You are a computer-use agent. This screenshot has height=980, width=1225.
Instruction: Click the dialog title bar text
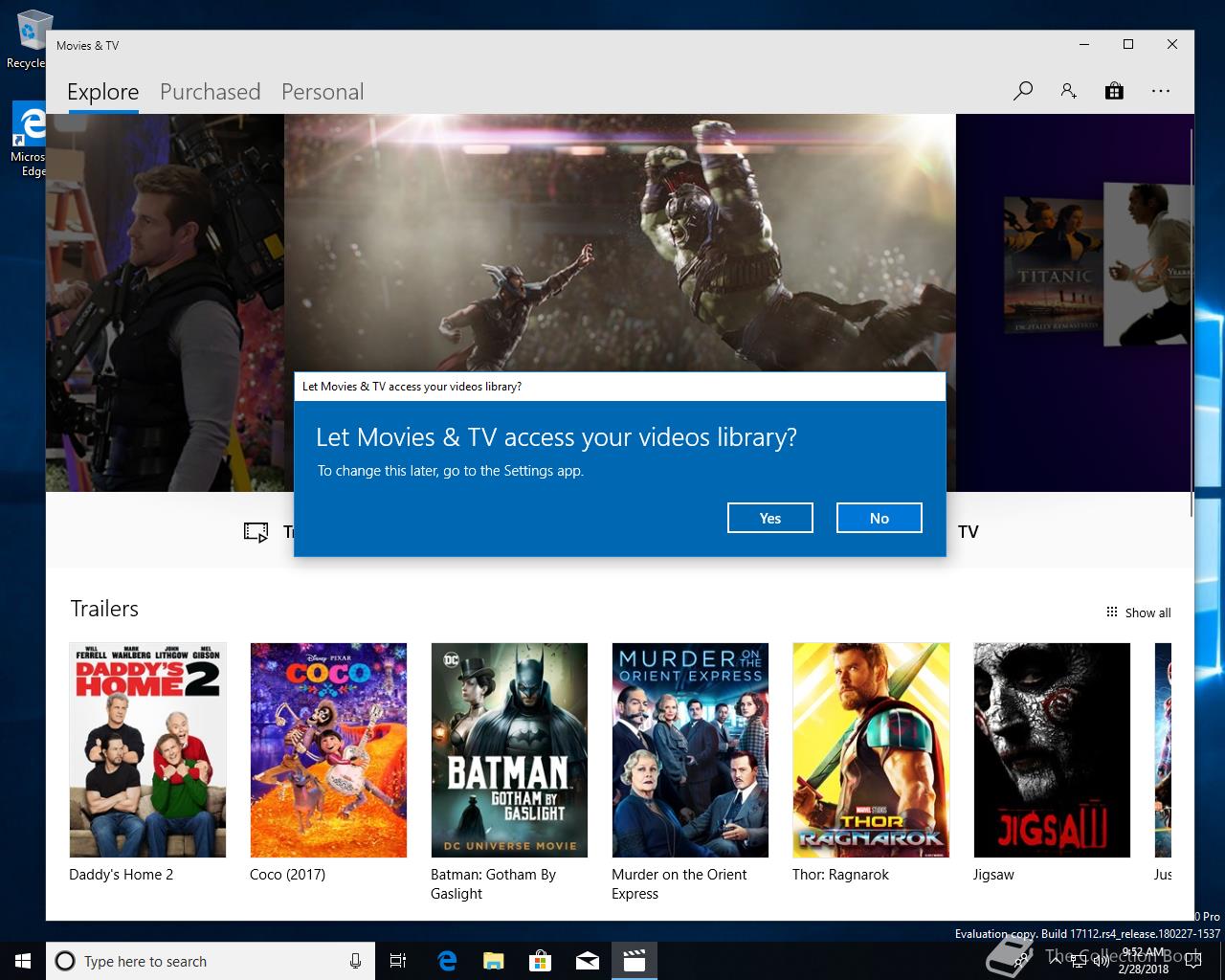pyautogui.click(x=412, y=387)
